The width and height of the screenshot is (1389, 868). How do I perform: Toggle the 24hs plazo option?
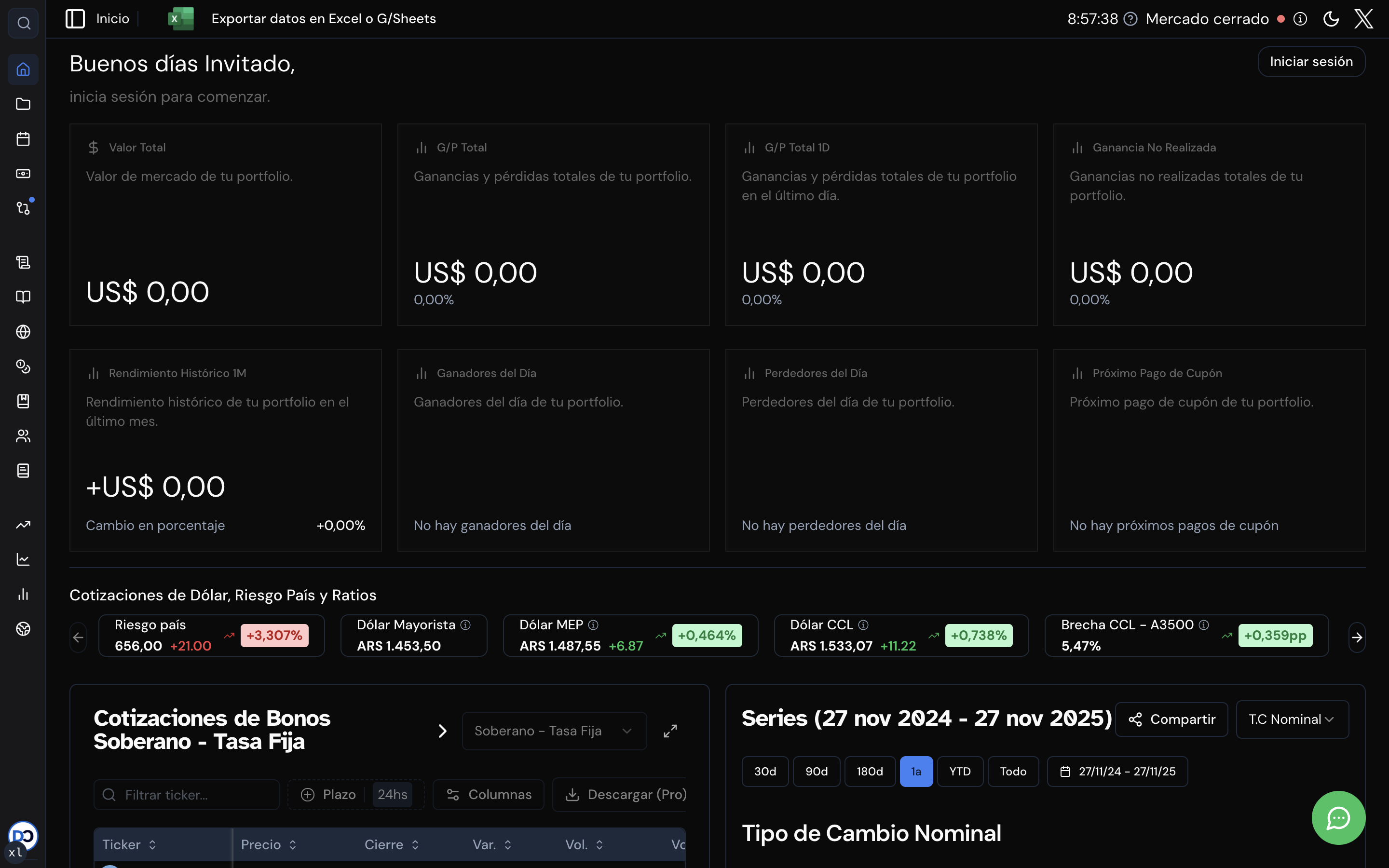[x=393, y=794]
